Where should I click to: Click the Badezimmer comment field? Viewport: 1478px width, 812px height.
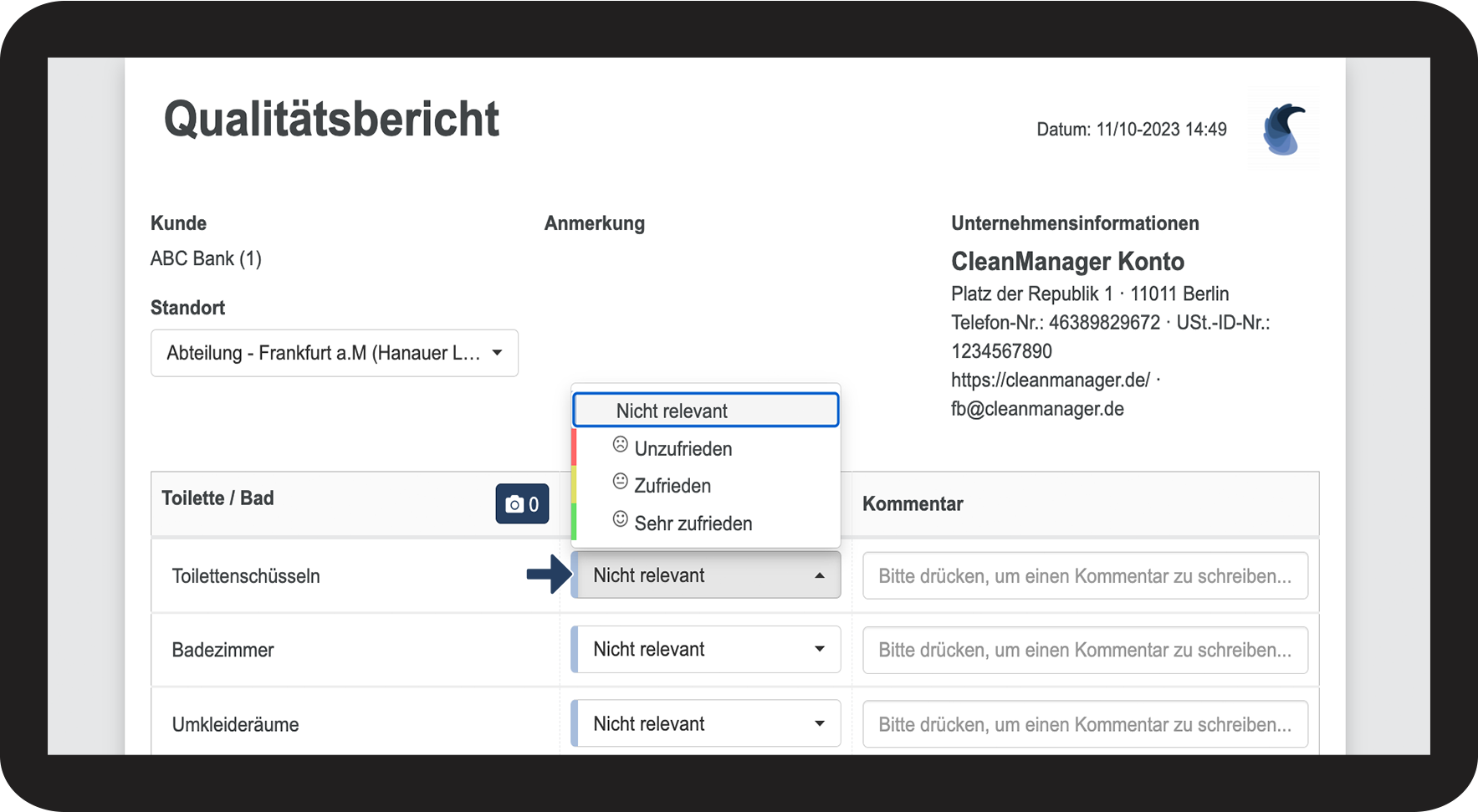[x=1084, y=651]
